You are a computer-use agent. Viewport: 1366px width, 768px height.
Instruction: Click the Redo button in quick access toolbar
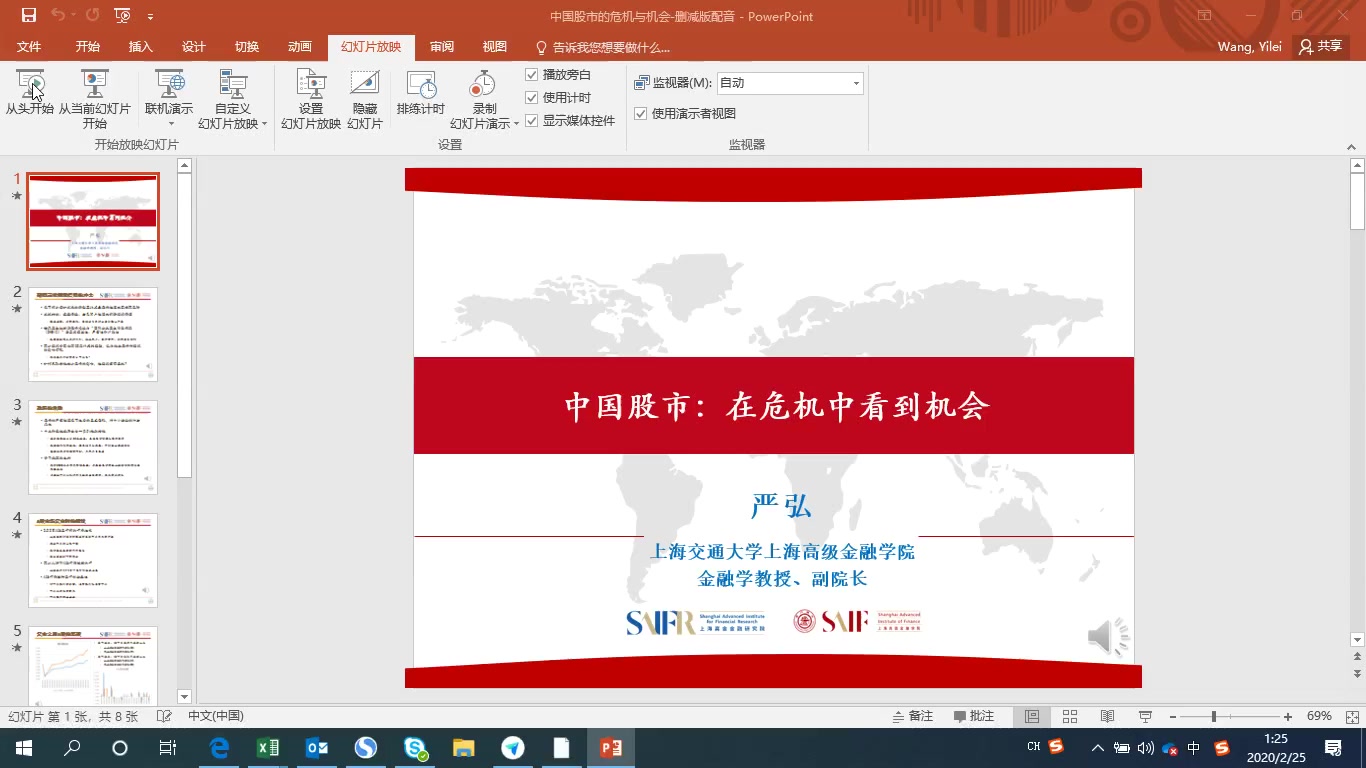pyautogui.click(x=92, y=15)
